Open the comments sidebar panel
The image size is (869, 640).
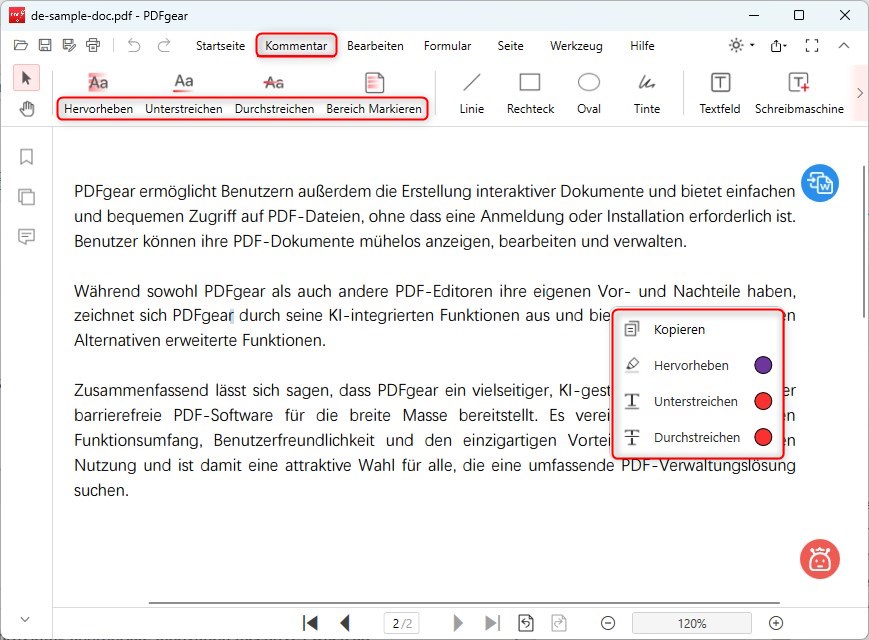pos(26,237)
